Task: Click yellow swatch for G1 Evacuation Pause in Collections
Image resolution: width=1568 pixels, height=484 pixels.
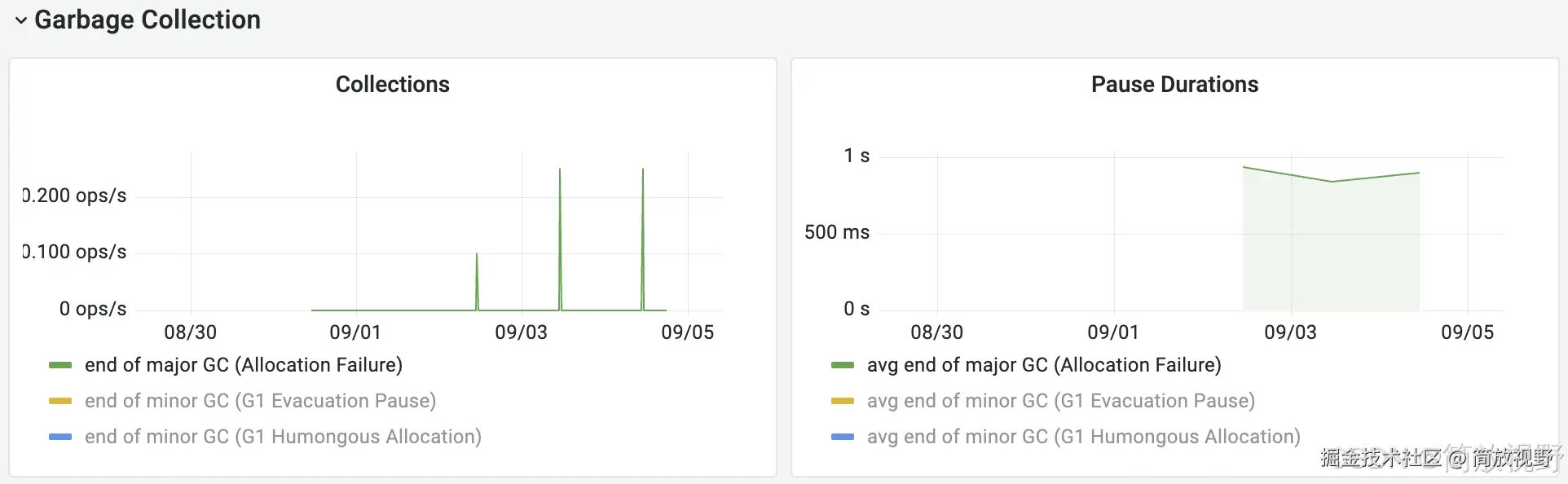Action: [x=60, y=401]
